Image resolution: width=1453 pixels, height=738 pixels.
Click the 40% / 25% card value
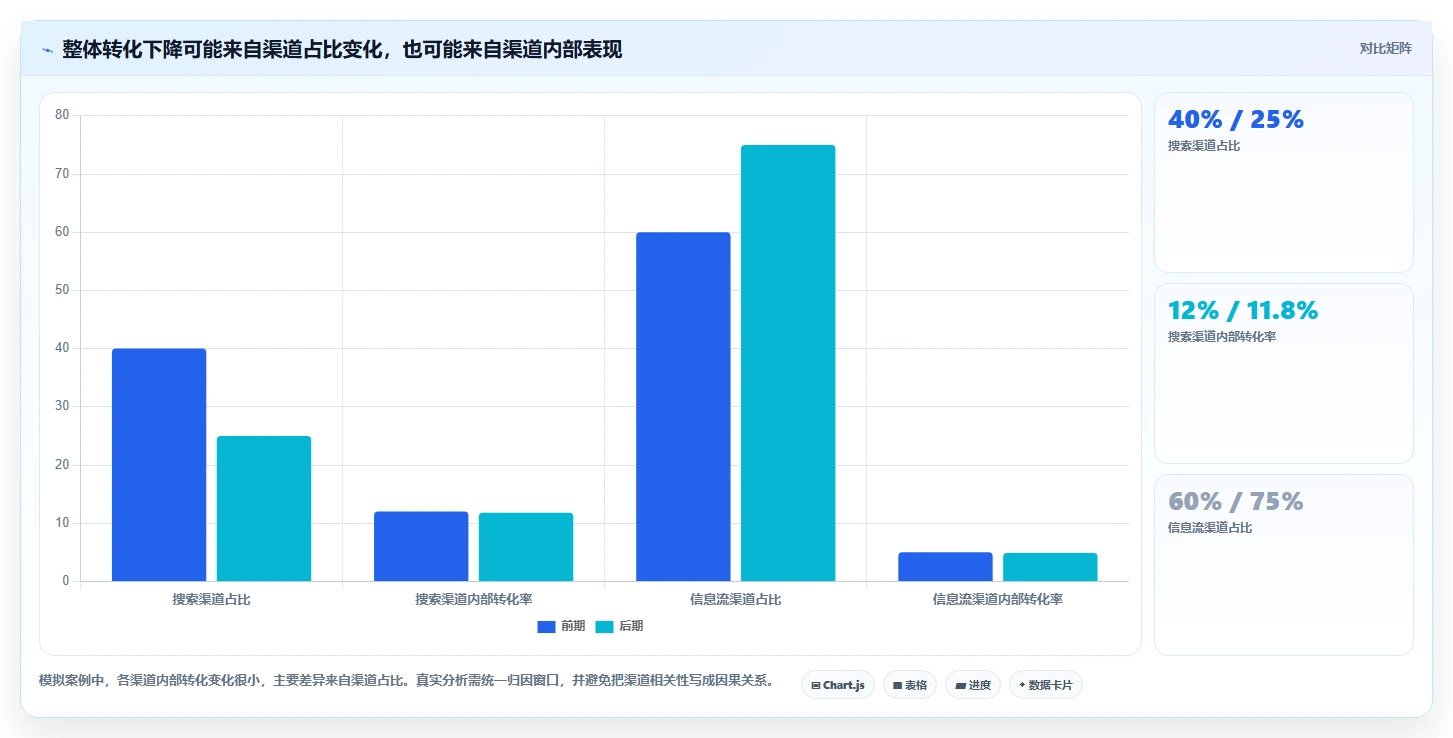(1236, 120)
